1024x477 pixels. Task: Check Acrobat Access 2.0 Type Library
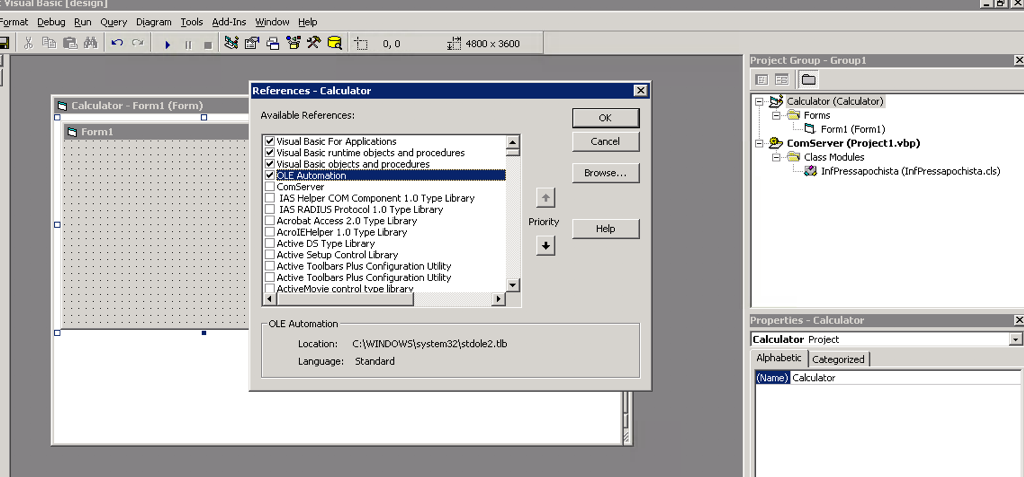[270, 221]
